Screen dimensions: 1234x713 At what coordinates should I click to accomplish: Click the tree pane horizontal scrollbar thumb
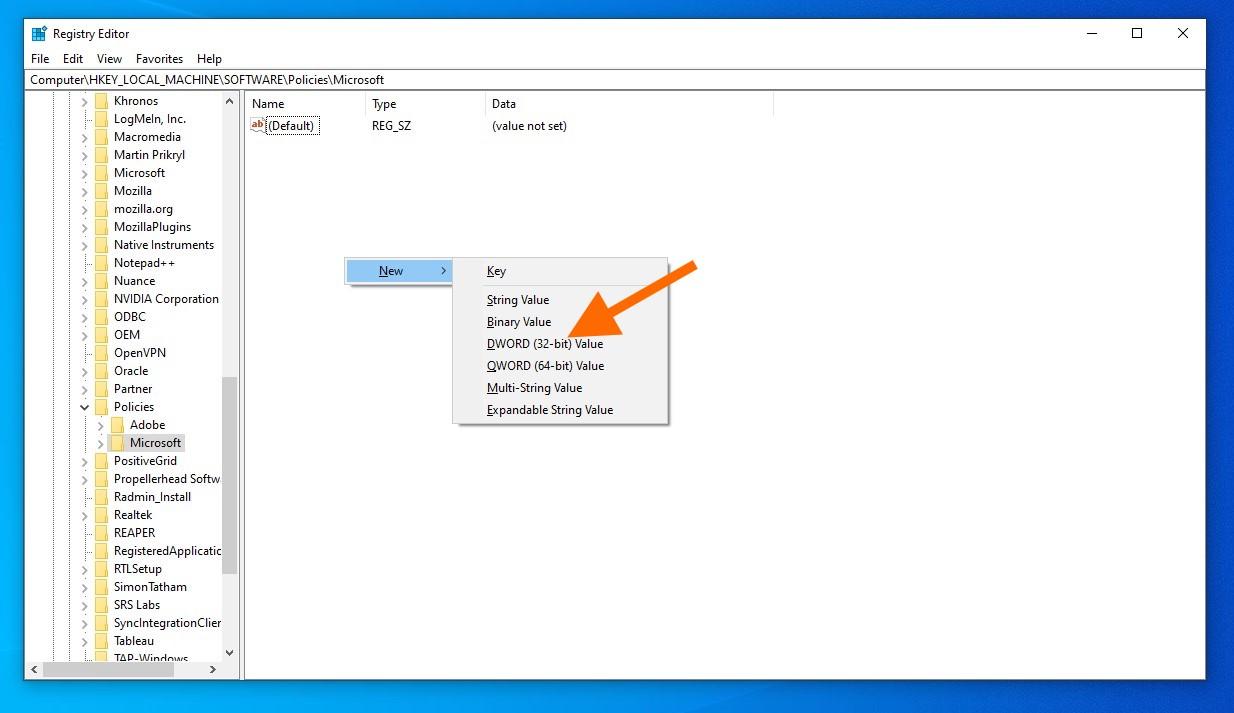(108, 669)
